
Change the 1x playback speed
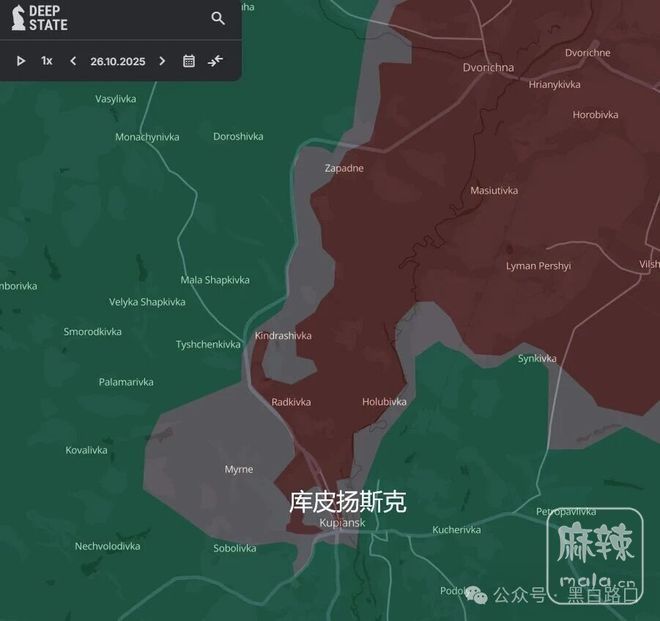(x=47, y=61)
